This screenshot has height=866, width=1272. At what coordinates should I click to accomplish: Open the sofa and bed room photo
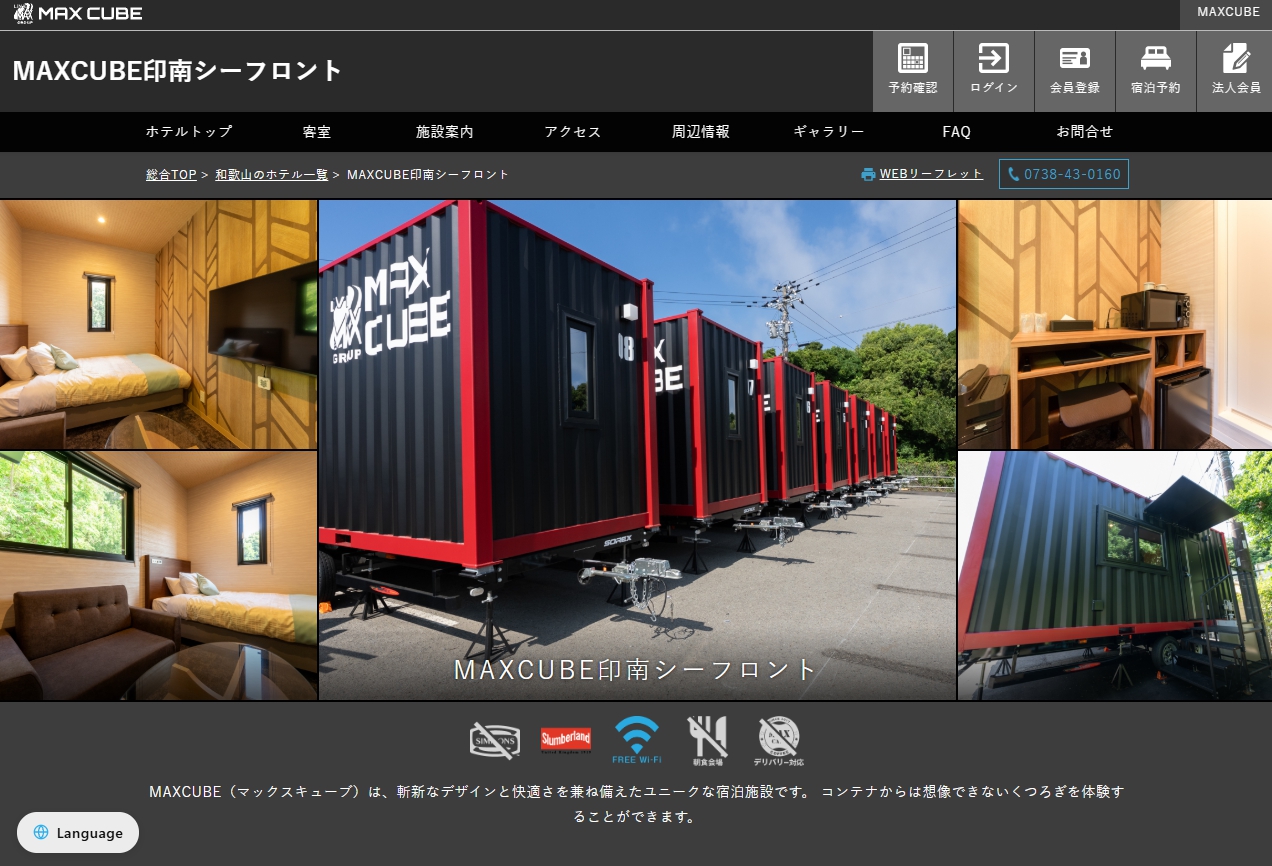(x=158, y=576)
